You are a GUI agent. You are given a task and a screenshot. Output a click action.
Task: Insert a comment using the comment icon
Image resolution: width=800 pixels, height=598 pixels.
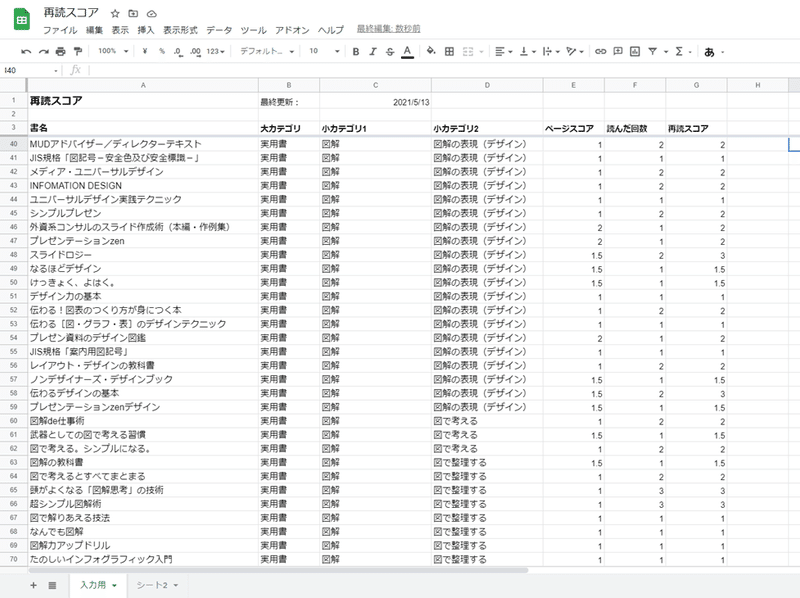[616, 49]
